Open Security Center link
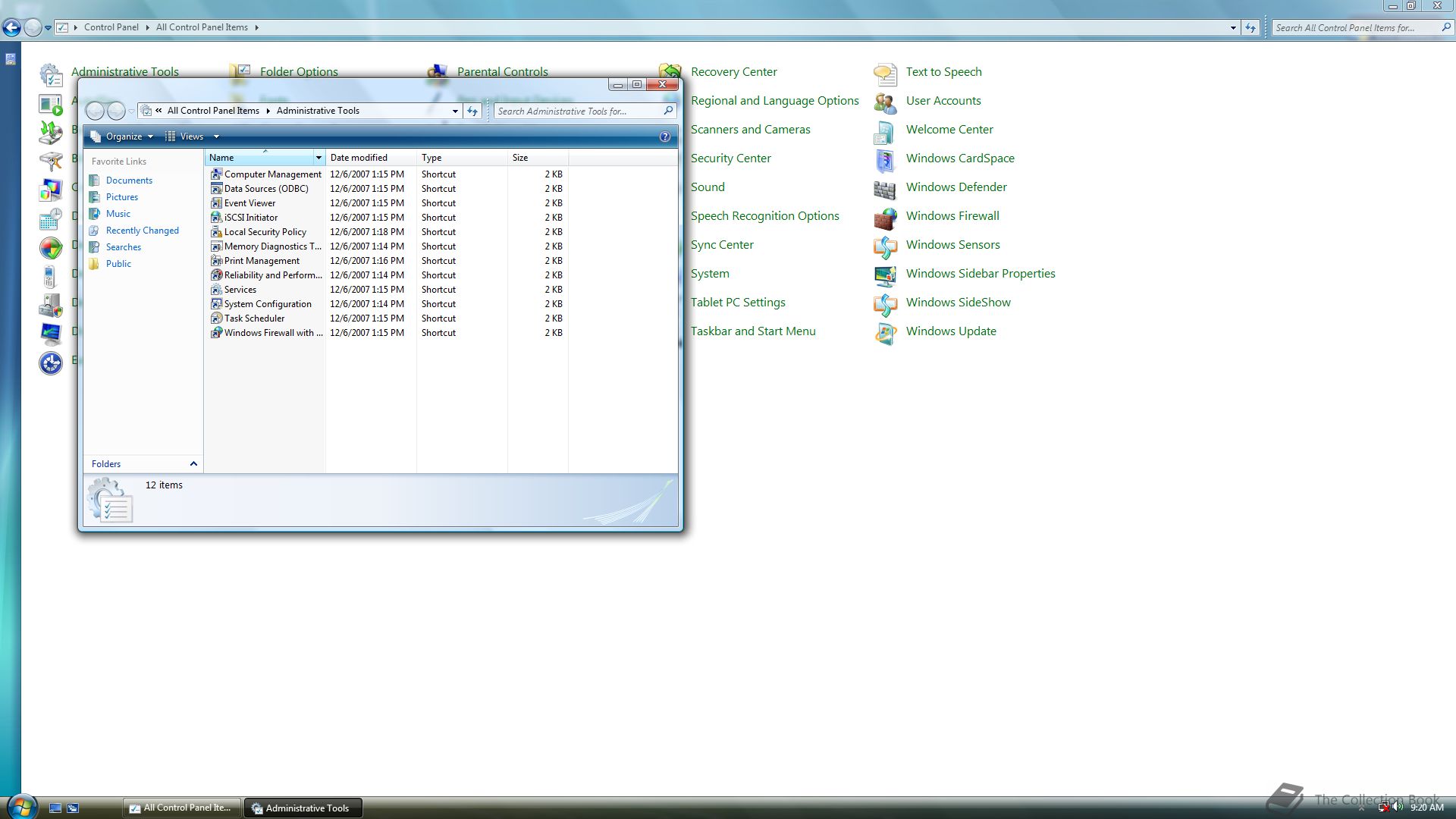The width and height of the screenshot is (1456, 819). [x=730, y=158]
